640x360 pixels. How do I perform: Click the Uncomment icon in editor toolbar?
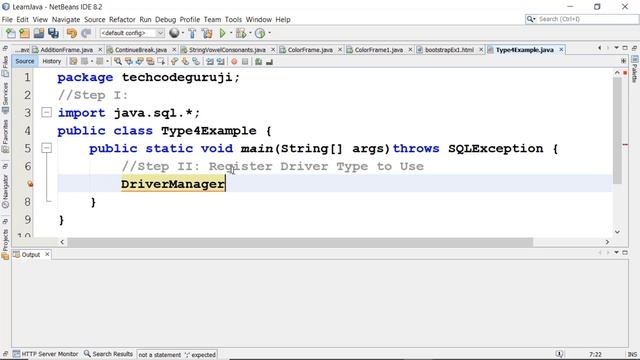pyautogui.click(x=269, y=62)
